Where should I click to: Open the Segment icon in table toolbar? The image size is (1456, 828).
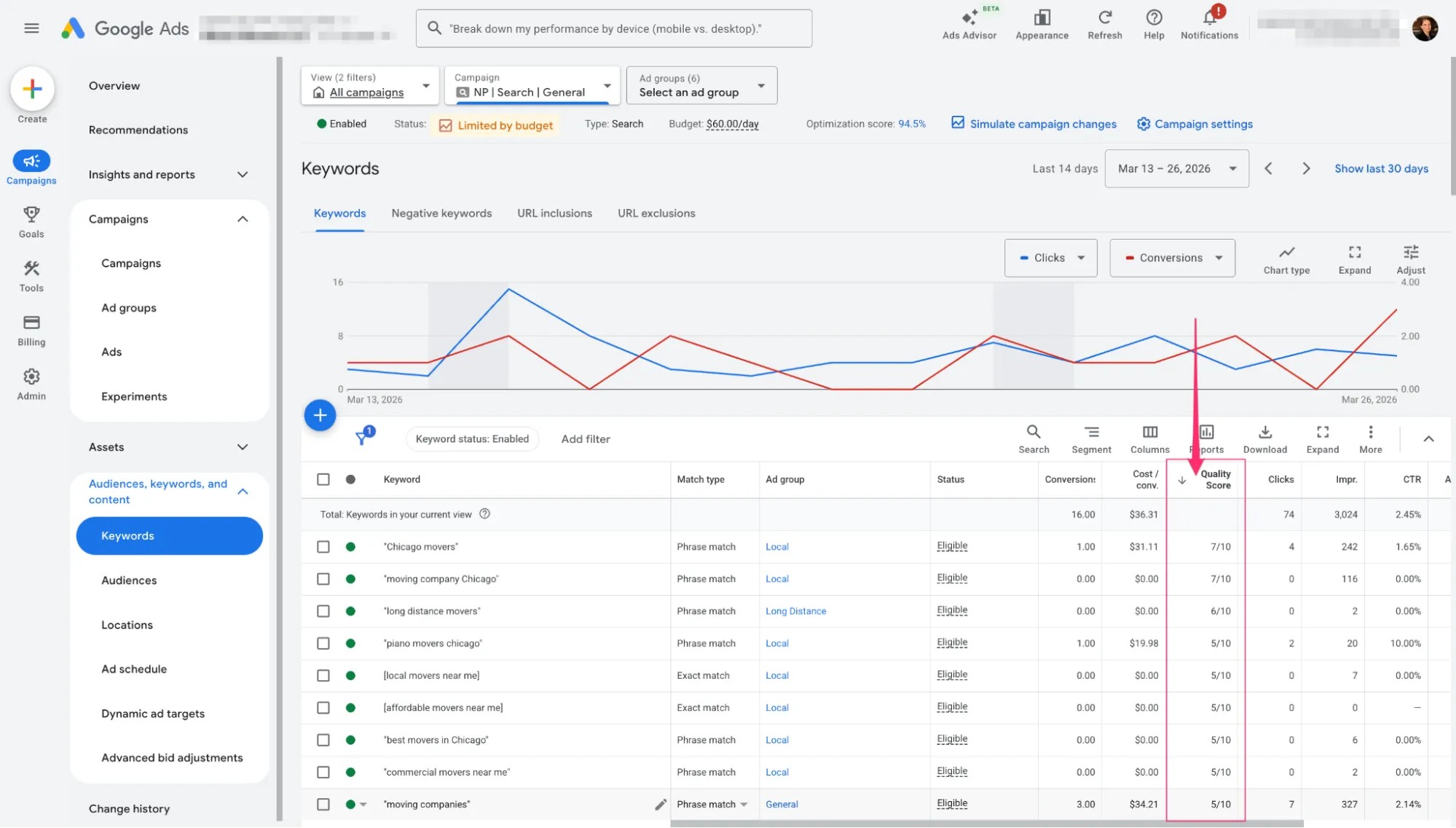[1091, 432]
